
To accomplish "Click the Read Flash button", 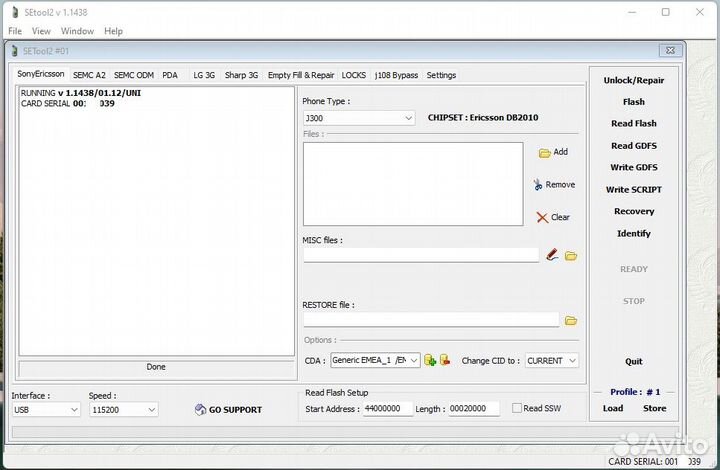I will click(x=634, y=123).
